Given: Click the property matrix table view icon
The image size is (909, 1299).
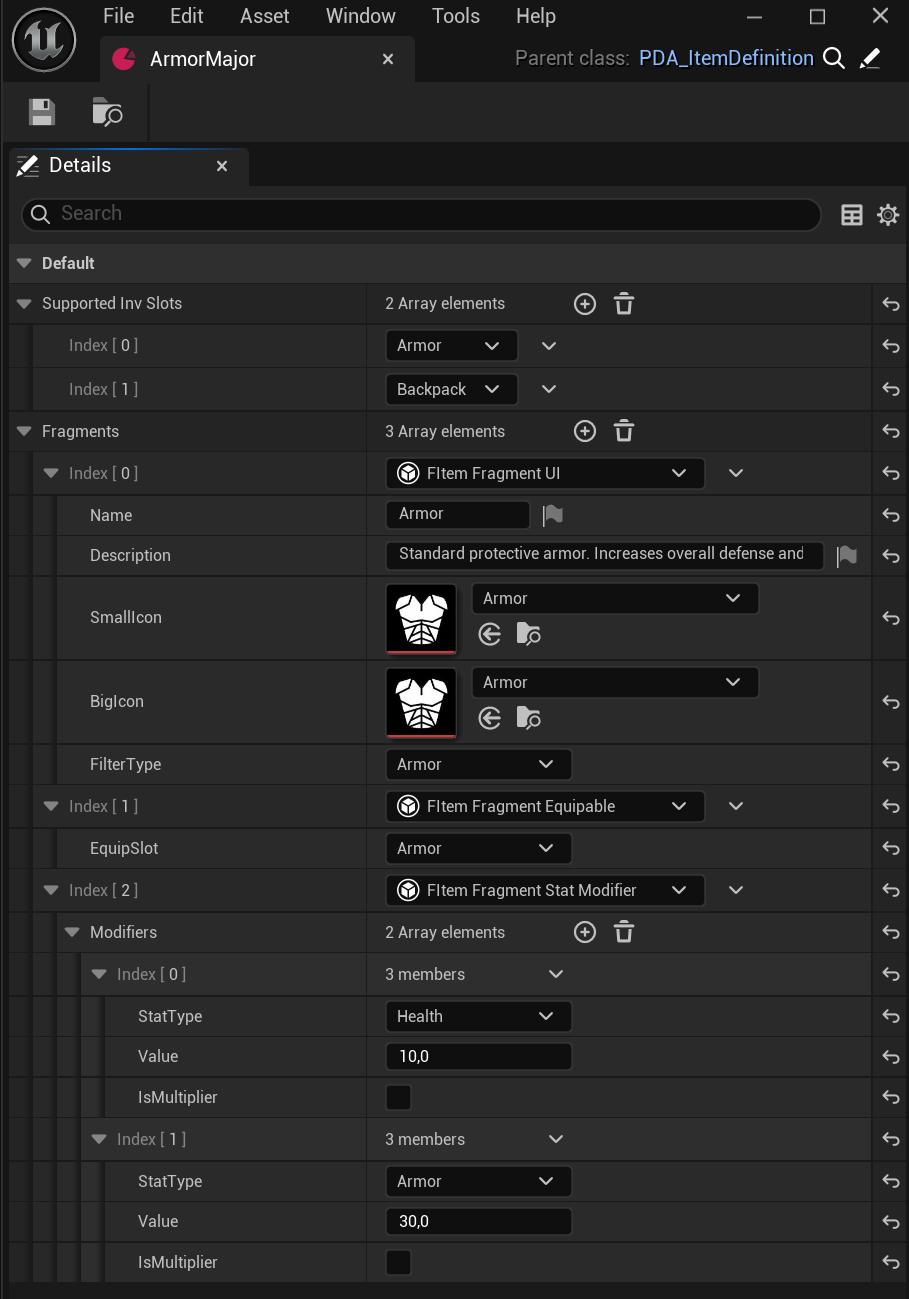Looking at the screenshot, I should (x=852, y=215).
